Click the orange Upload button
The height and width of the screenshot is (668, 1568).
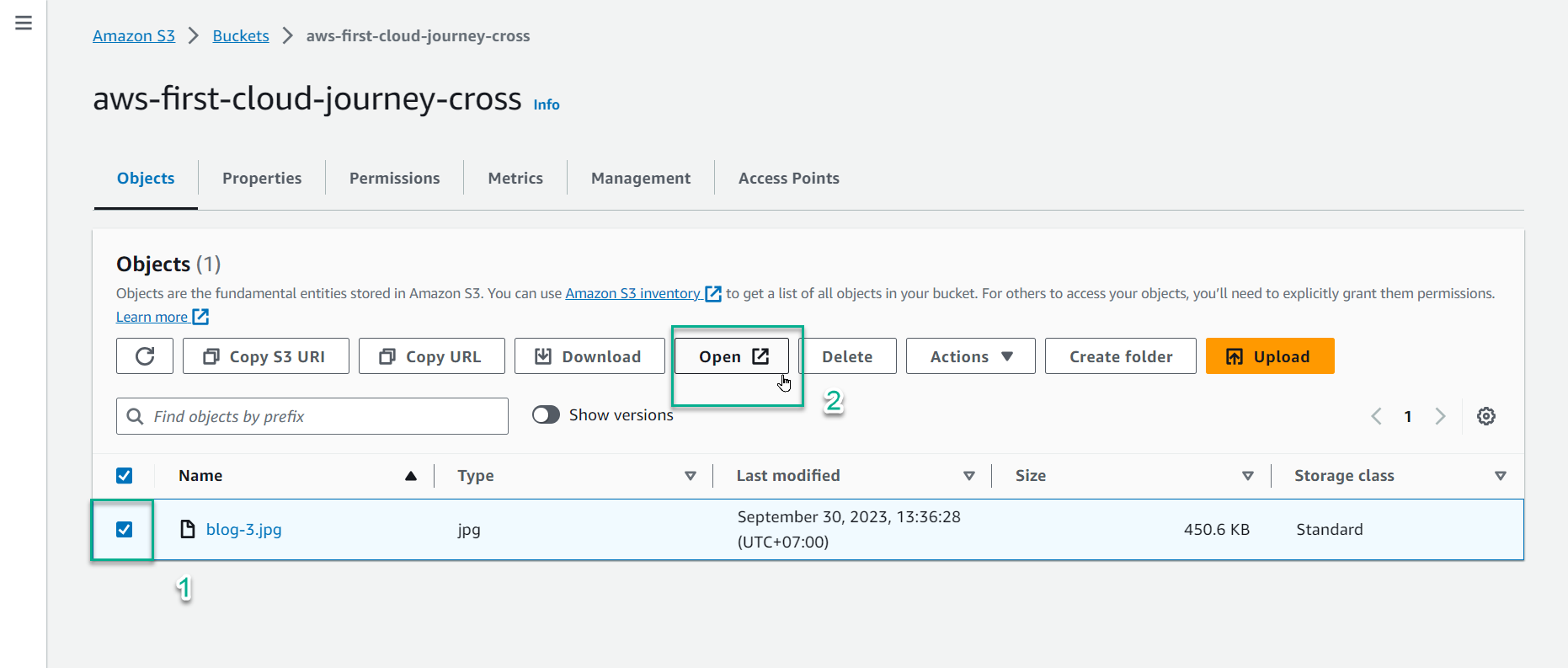click(1270, 356)
